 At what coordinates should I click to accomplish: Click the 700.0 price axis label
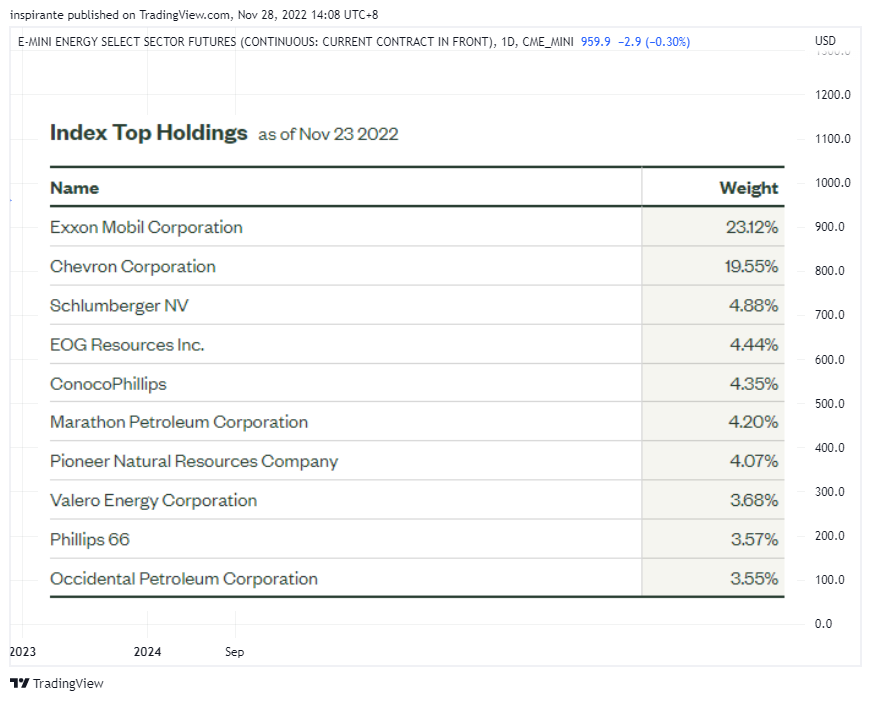tap(829, 315)
